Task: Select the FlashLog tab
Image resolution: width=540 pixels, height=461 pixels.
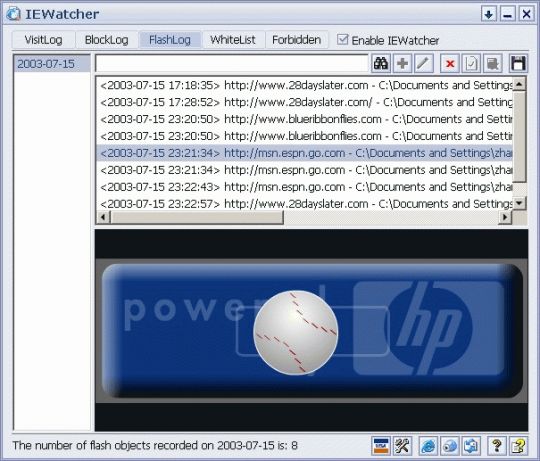Action: point(170,40)
